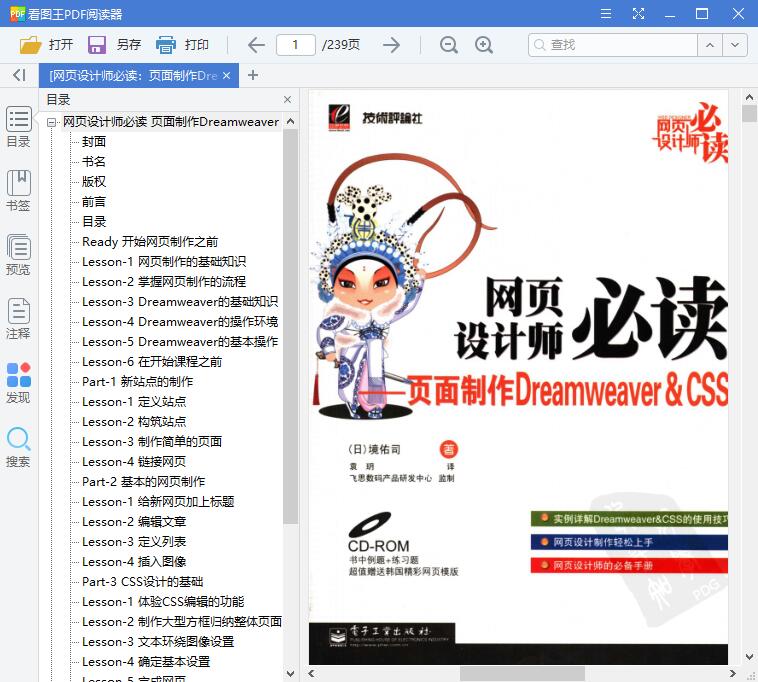Add a new tab with plus button
The height and width of the screenshot is (682, 758).
coord(253,75)
